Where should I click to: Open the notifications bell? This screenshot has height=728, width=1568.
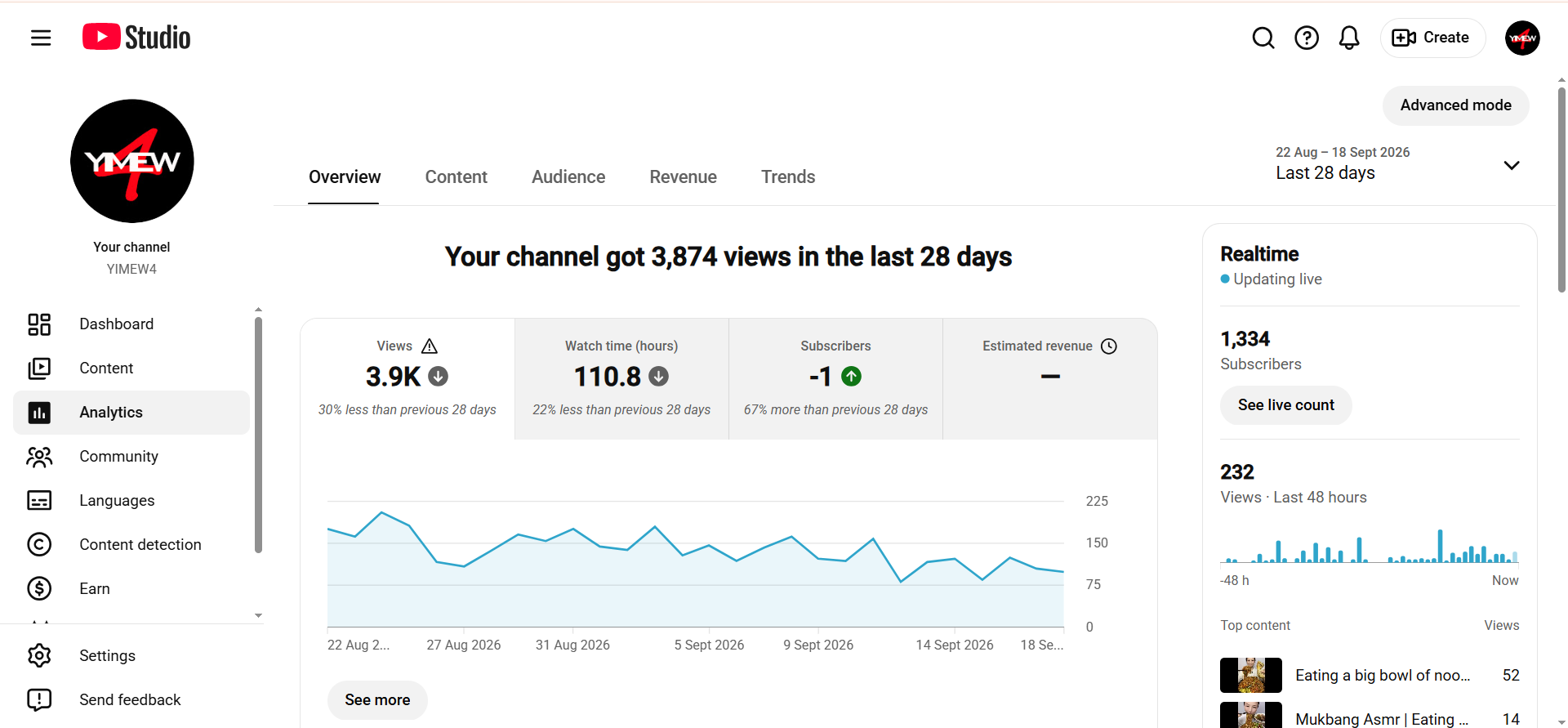click(1349, 38)
